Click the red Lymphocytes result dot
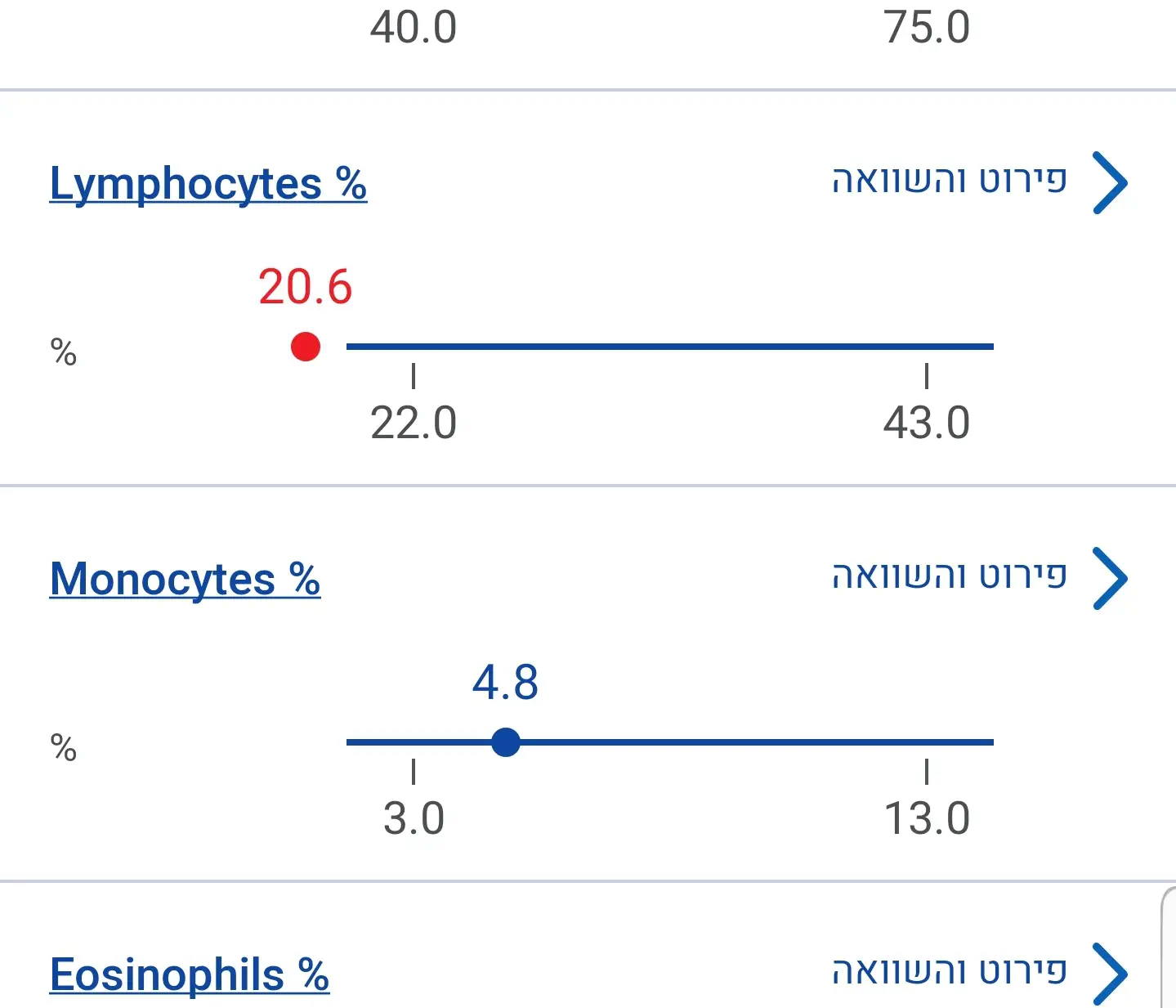The image size is (1176, 1008). [306, 347]
